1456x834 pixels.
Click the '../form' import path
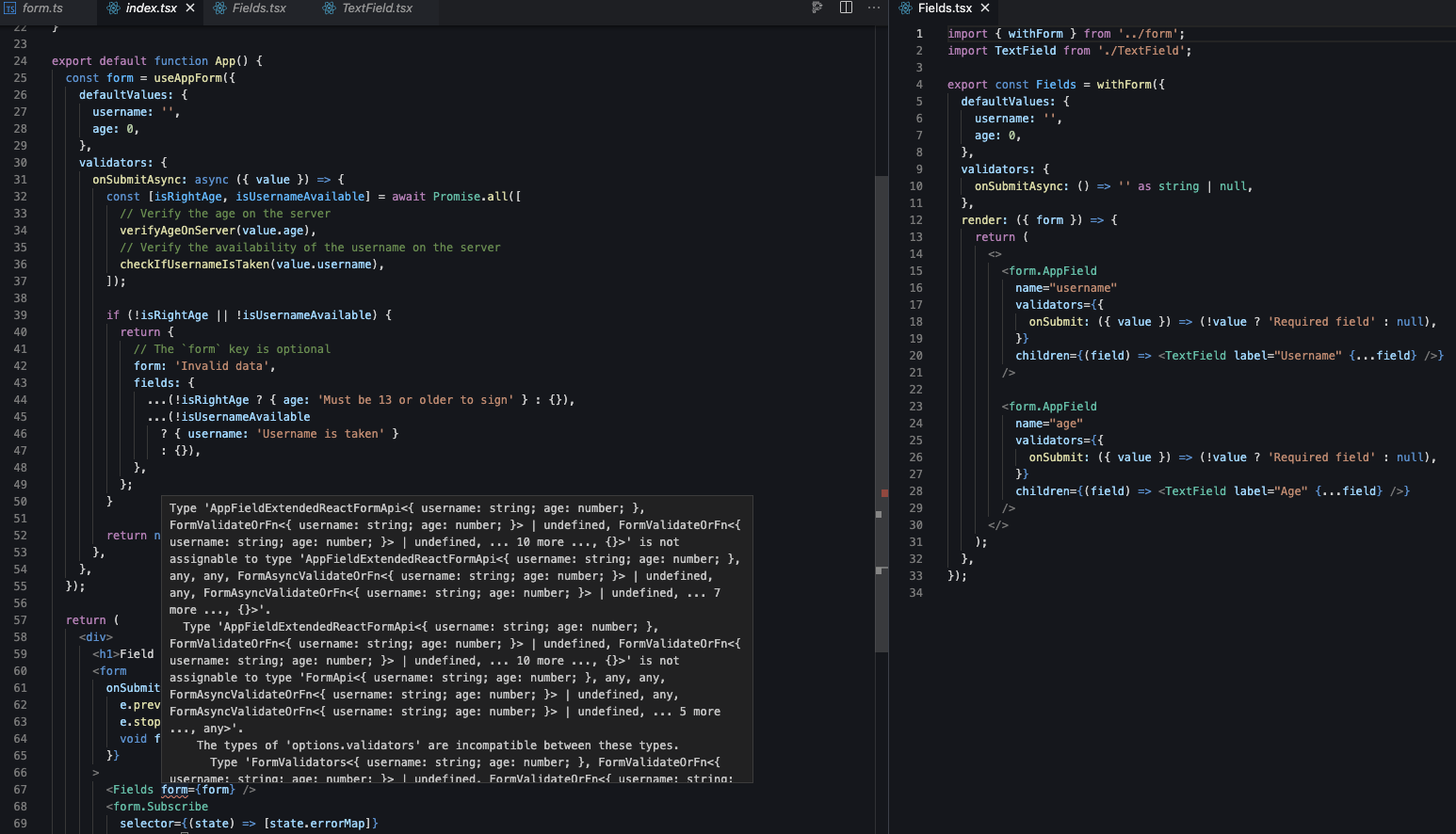[x=1148, y=34]
